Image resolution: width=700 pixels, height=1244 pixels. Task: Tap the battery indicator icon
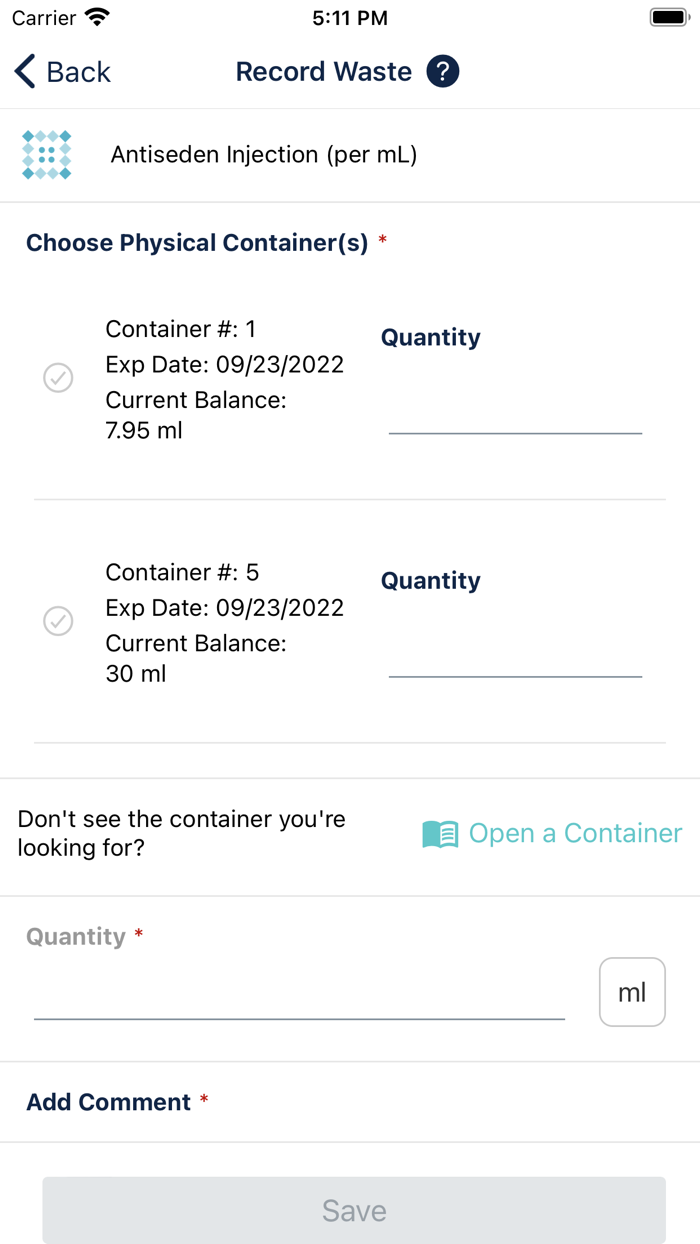(667, 17)
